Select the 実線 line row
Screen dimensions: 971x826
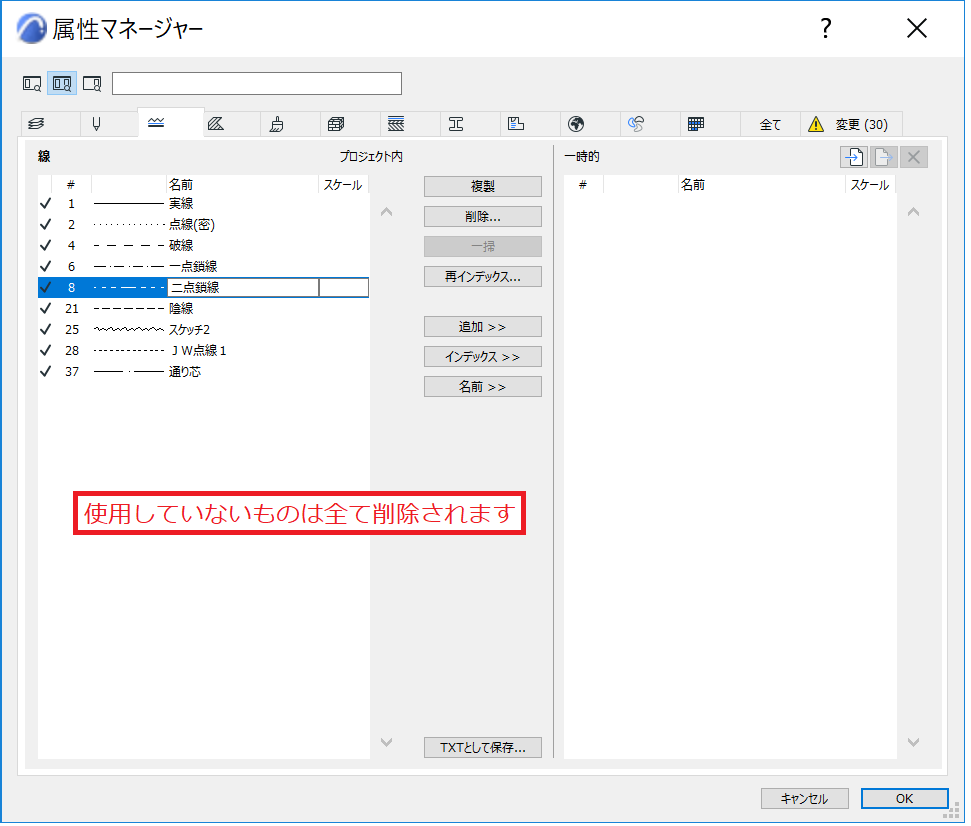(x=203, y=203)
